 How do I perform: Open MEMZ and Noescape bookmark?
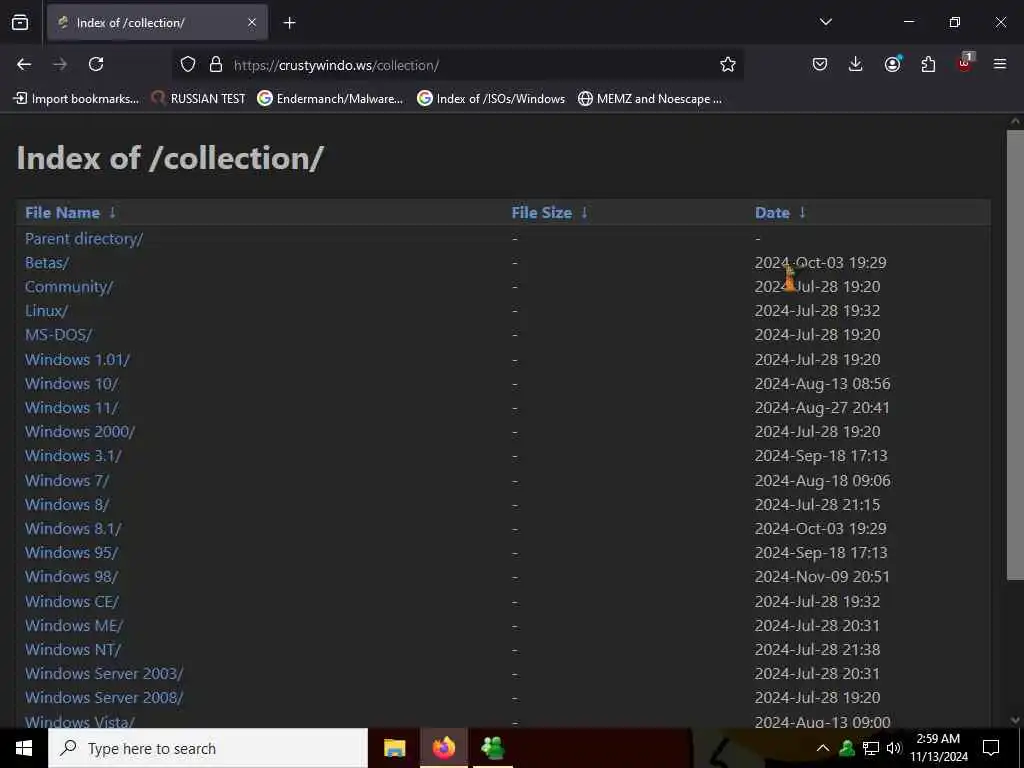pyautogui.click(x=650, y=99)
